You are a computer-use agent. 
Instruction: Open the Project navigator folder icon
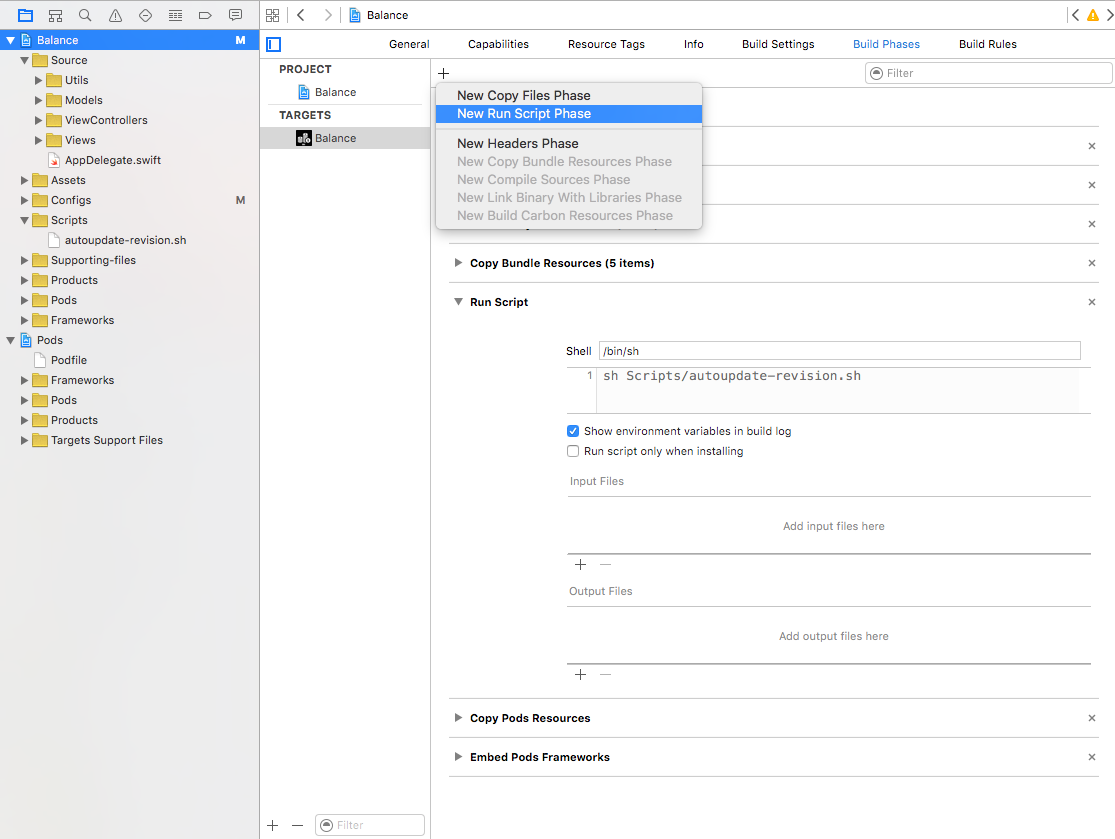click(26, 15)
